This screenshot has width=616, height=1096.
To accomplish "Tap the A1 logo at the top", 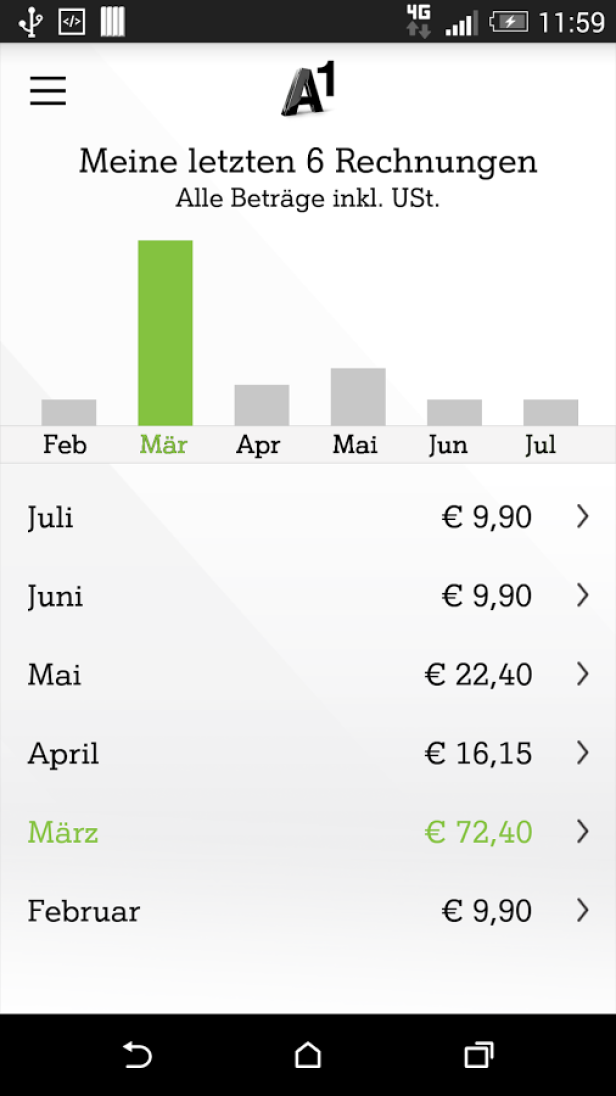I will [310, 90].
